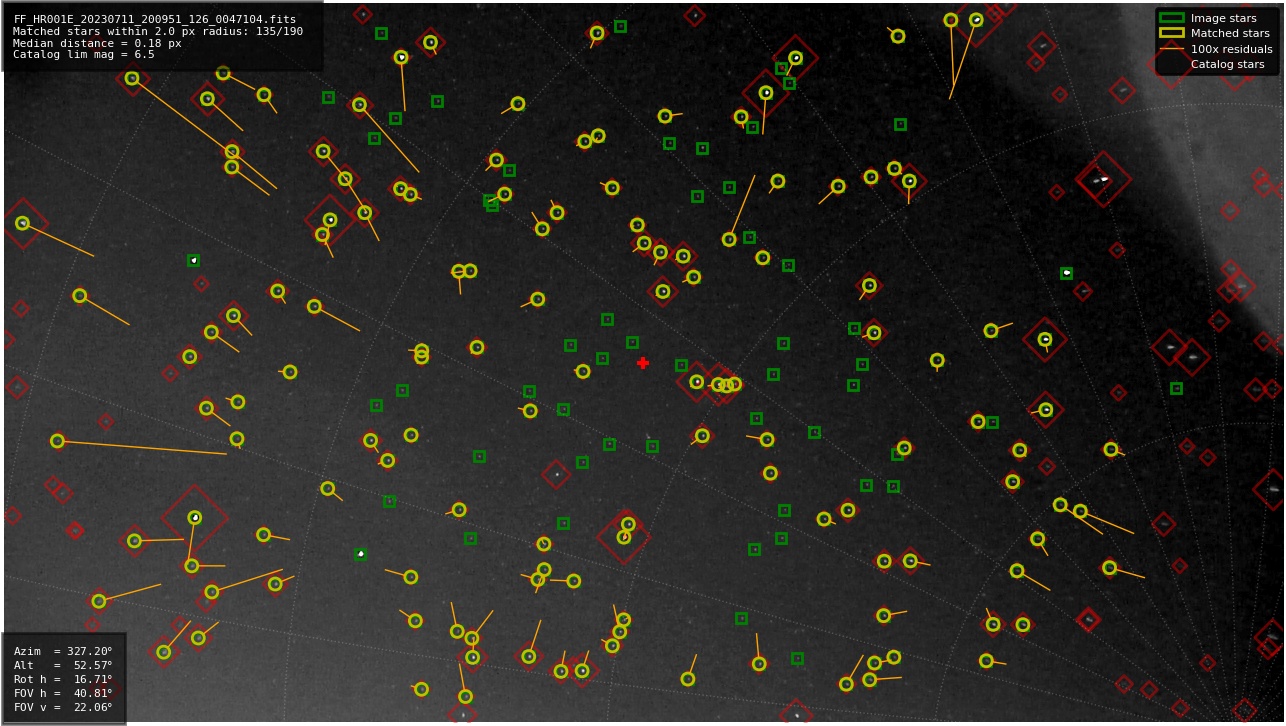Select the 'Image stars' legend label
The height and width of the screenshot is (726, 1286).
click(1223, 18)
